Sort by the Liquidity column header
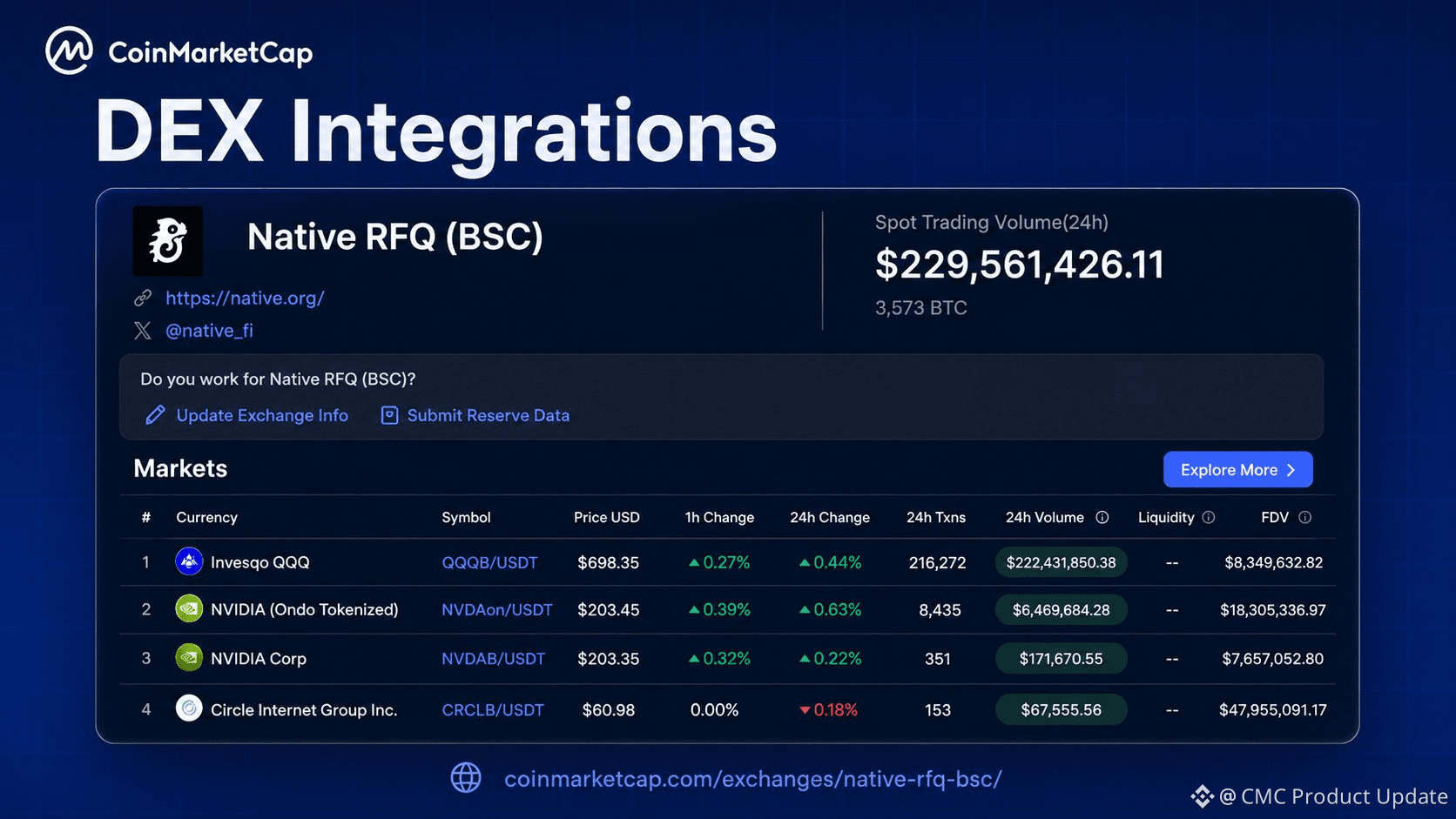1456x819 pixels. click(x=1166, y=517)
